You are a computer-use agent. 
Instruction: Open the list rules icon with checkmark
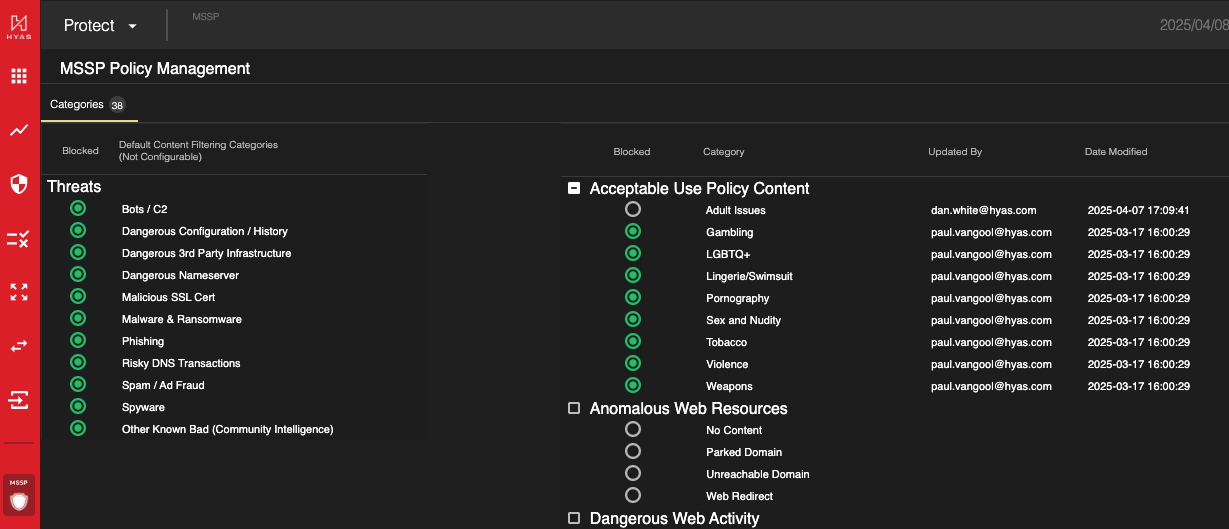click(x=19, y=238)
